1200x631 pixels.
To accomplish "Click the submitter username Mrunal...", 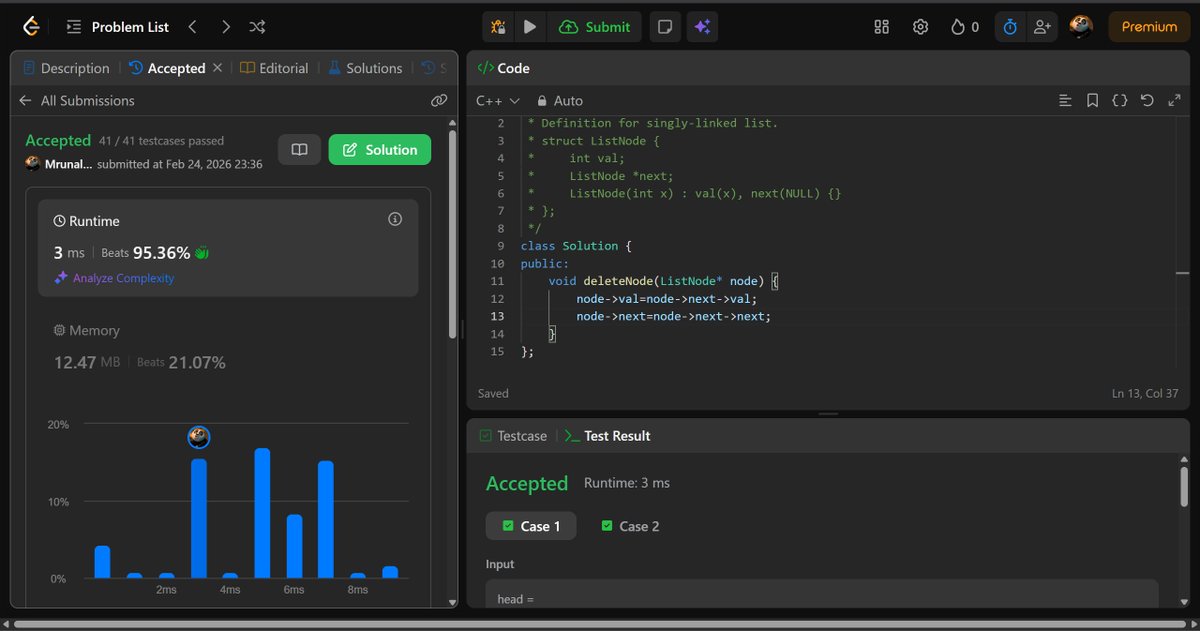I will (69, 164).
